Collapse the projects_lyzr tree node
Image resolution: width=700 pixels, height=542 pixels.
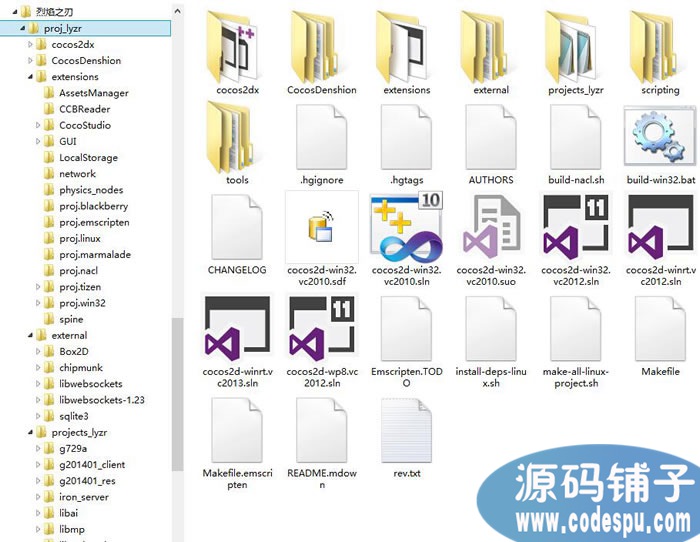(30, 432)
